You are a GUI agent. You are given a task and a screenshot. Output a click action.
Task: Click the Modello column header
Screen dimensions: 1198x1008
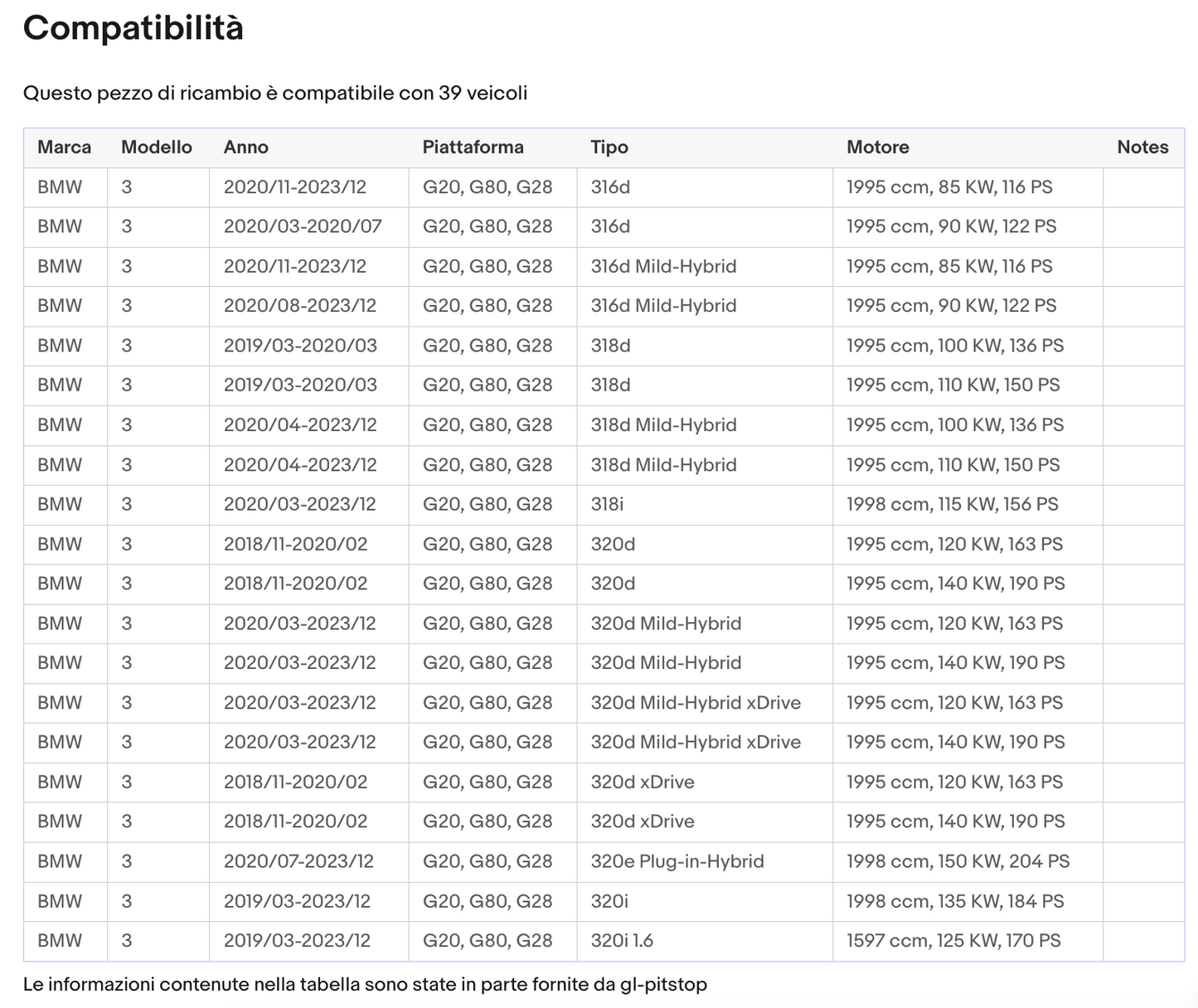click(158, 148)
